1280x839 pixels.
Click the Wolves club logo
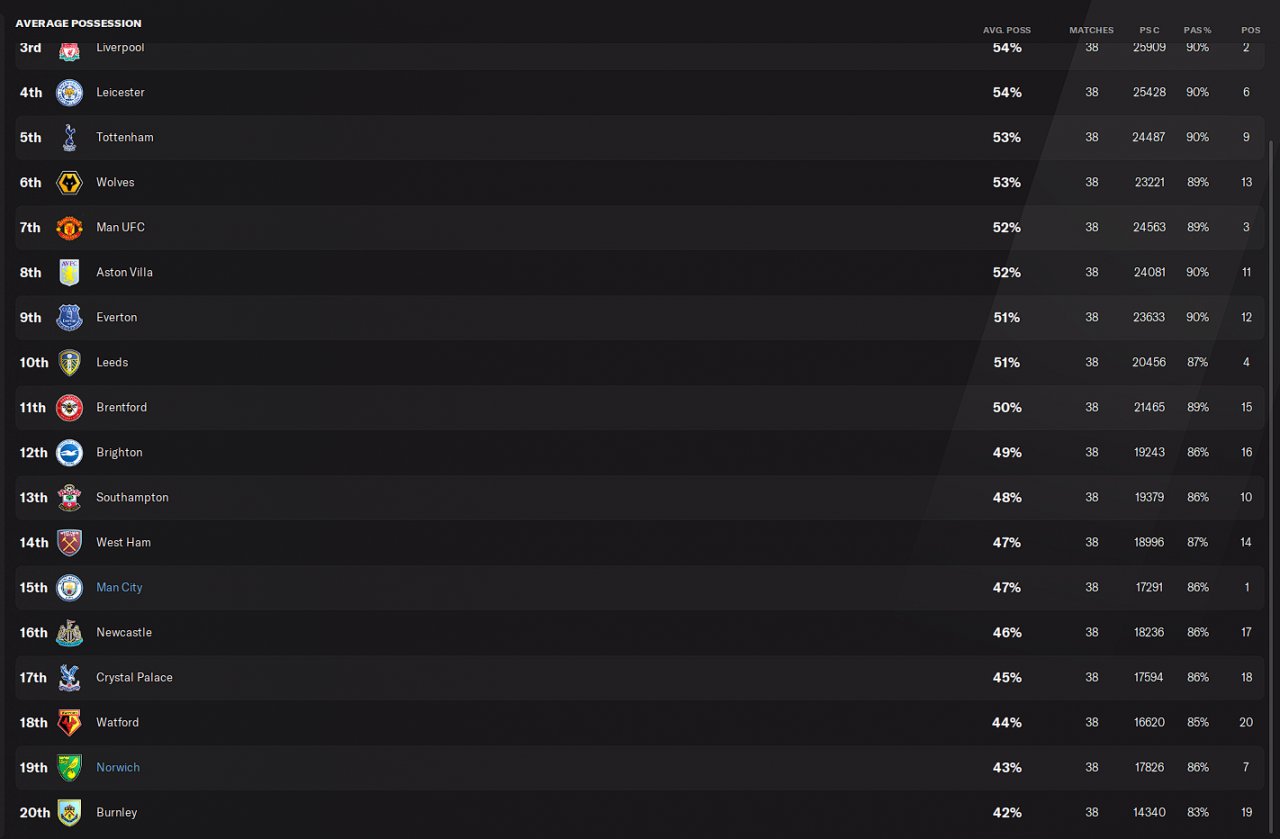point(69,182)
